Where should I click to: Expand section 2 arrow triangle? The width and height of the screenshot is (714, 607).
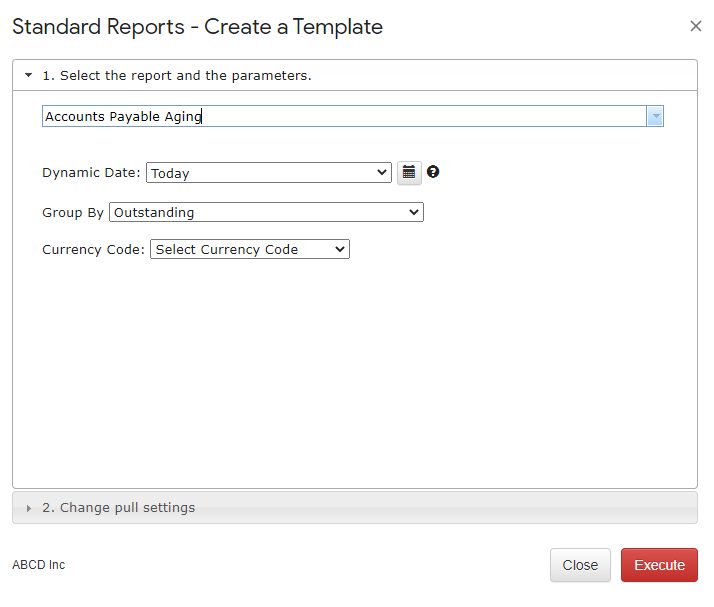[x=29, y=508]
